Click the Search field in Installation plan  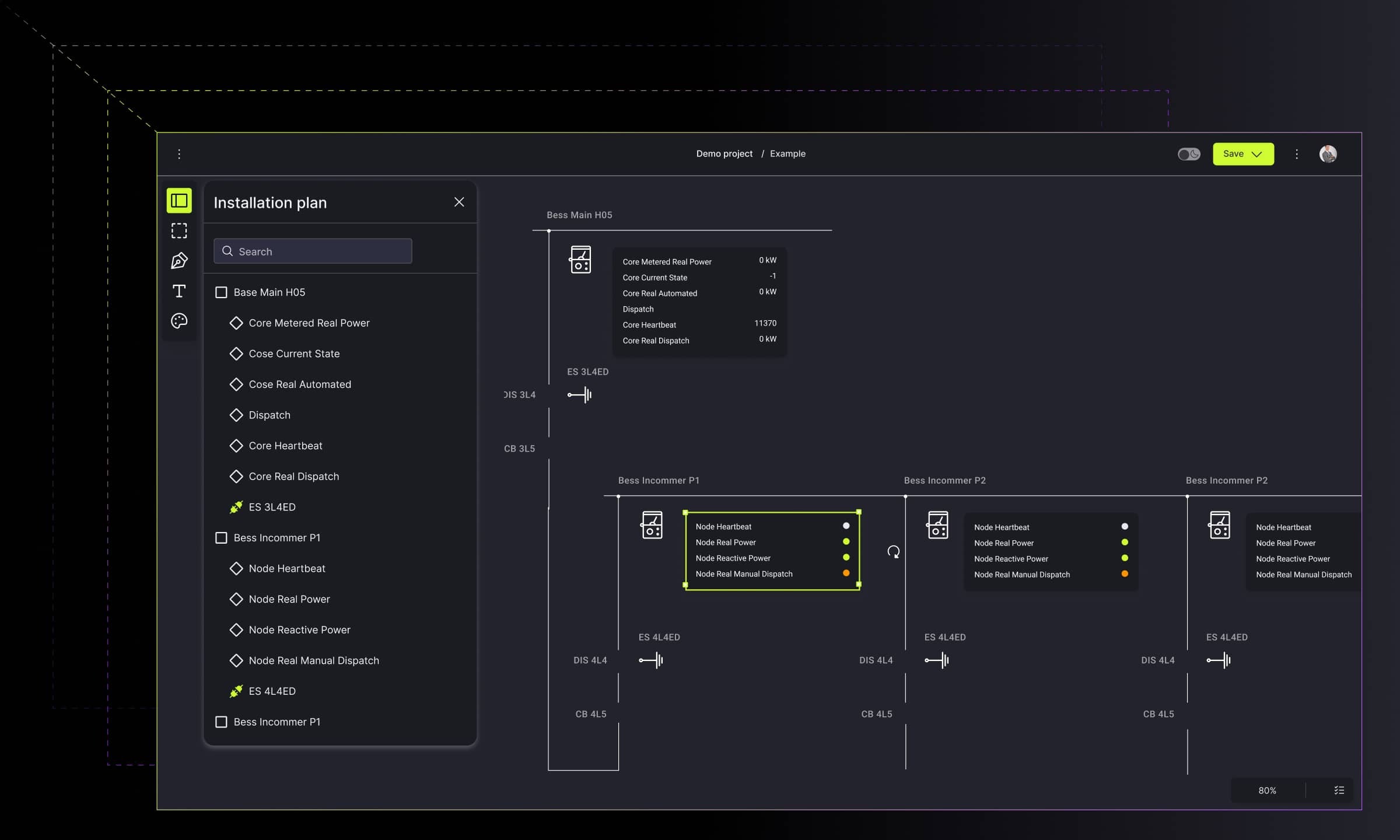313,251
